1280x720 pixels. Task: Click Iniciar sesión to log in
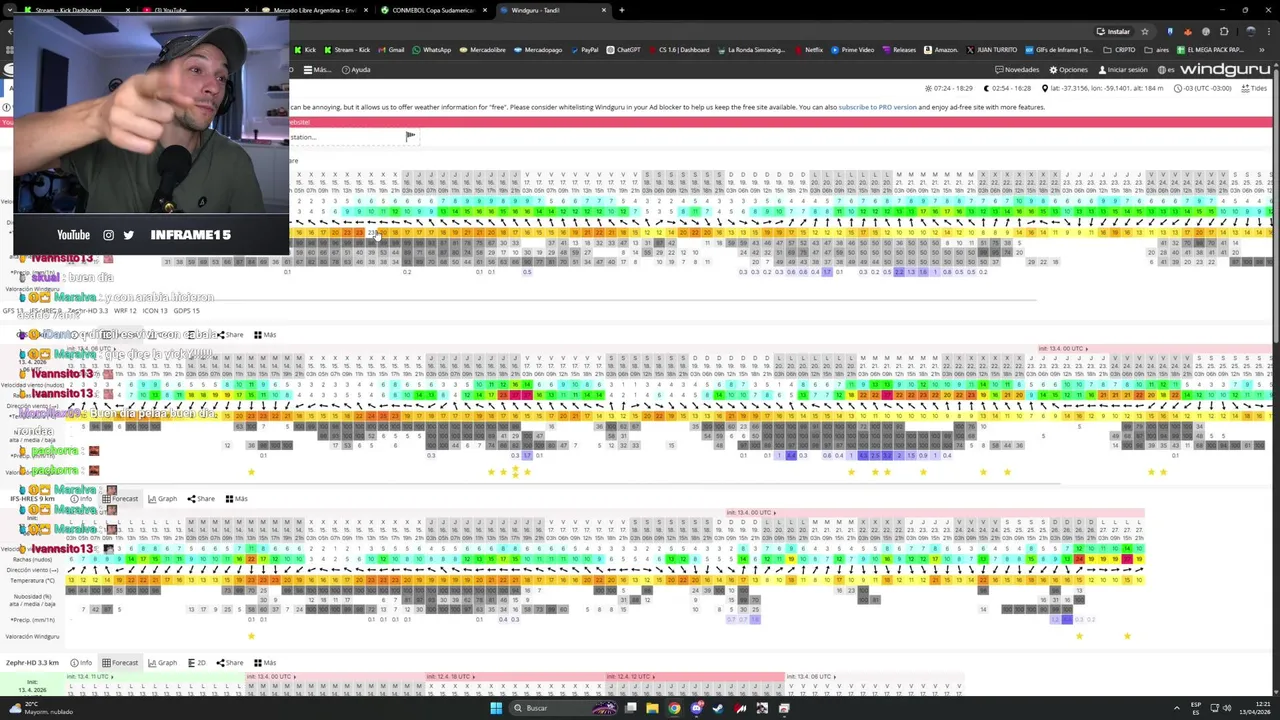(1123, 70)
